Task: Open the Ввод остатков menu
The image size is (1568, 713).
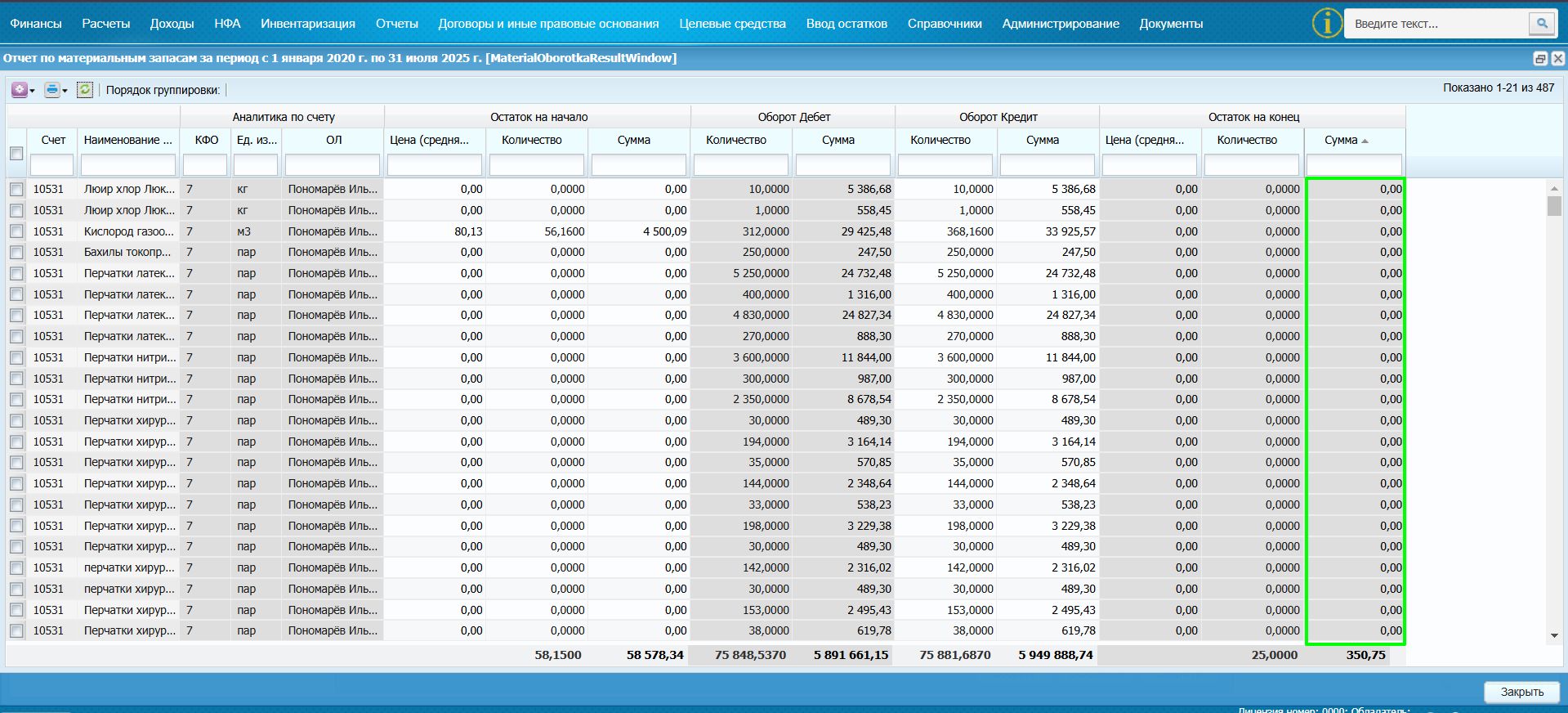Action: click(x=847, y=24)
